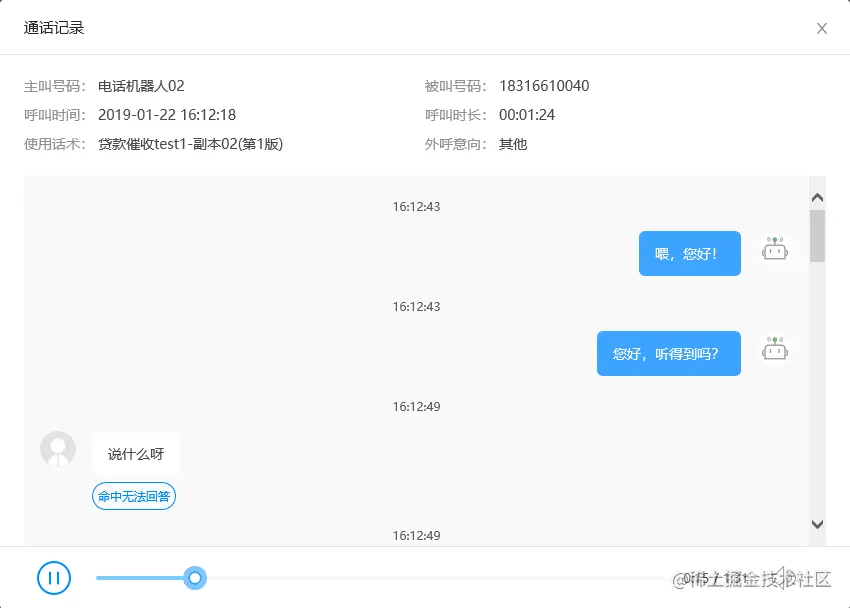The width and height of the screenshot is (850, 608).
Task: Select the 喂，您好！ message bubble
Action: 690,253
